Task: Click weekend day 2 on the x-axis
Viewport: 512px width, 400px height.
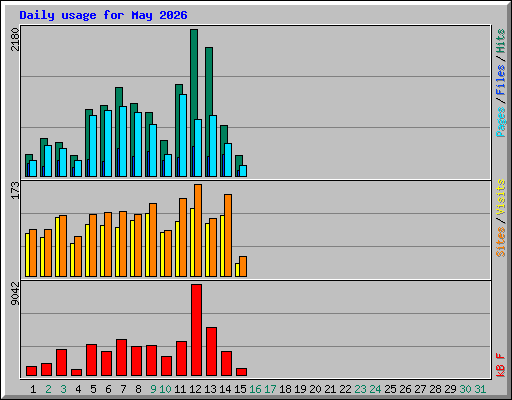Action: [x=48, y=389]
